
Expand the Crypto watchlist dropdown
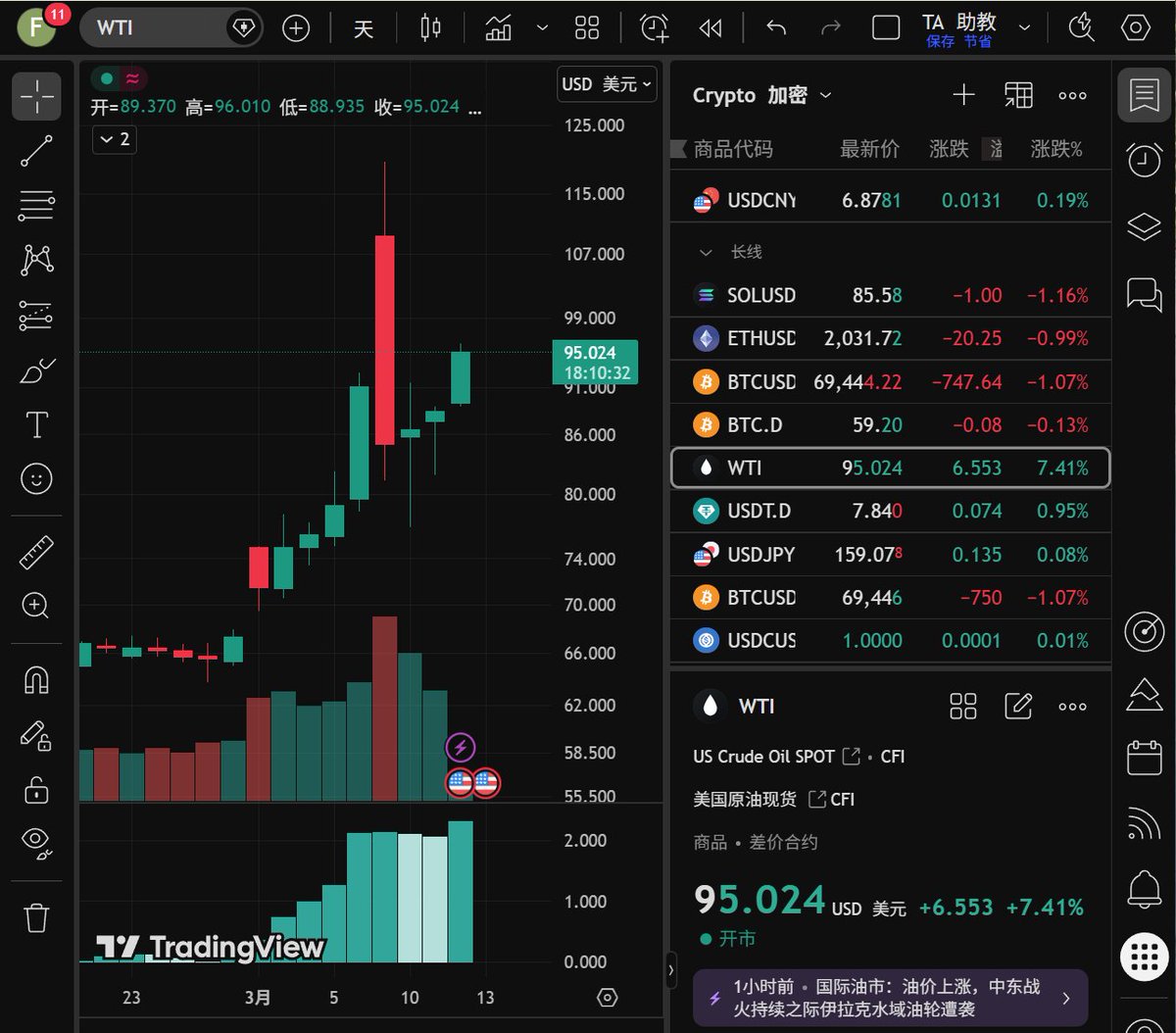coord(761,95)
